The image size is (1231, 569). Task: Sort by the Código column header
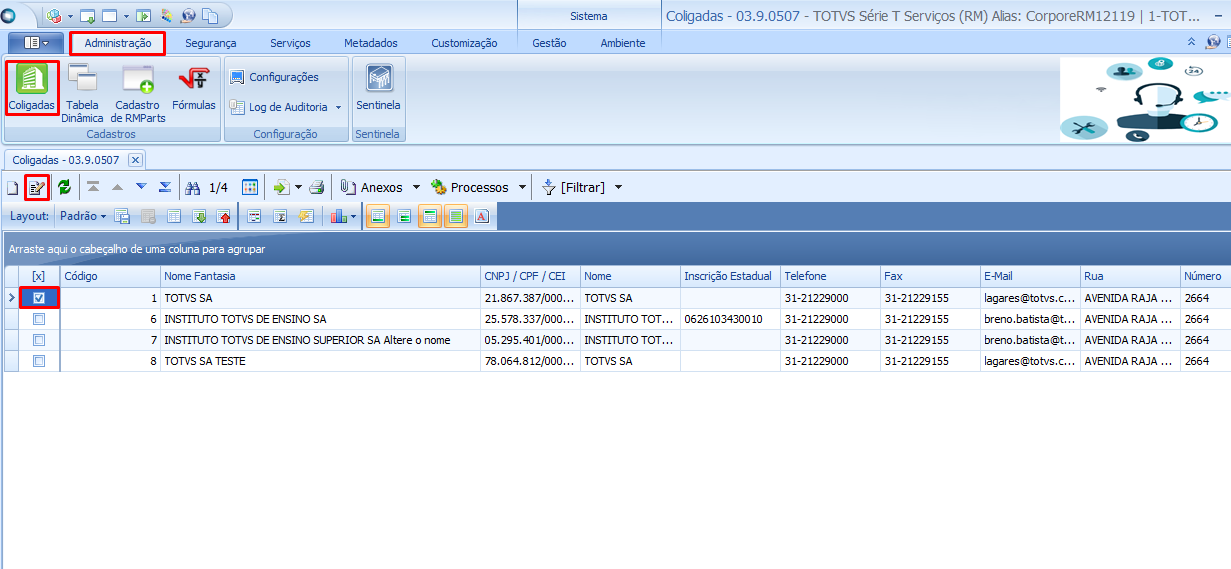pos(110,276)
